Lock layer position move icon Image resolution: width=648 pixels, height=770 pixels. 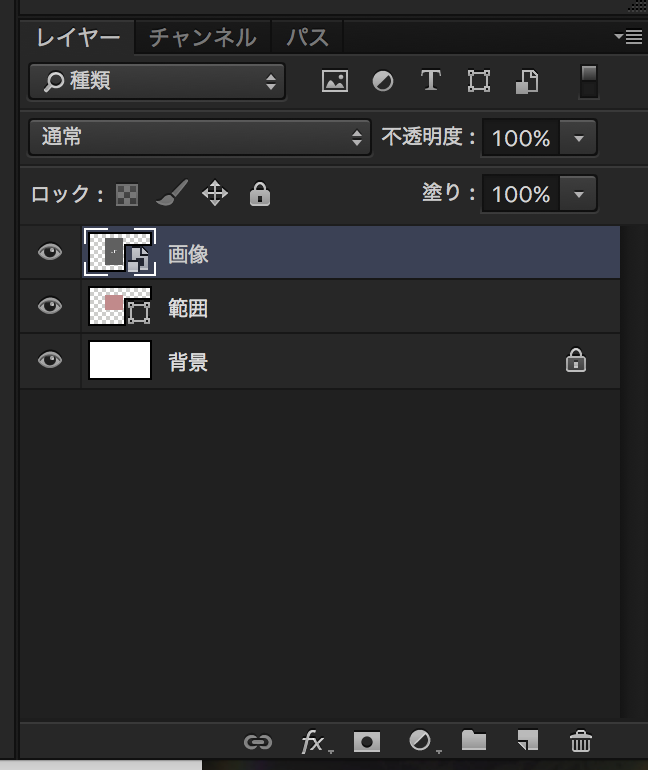[215, 193]
